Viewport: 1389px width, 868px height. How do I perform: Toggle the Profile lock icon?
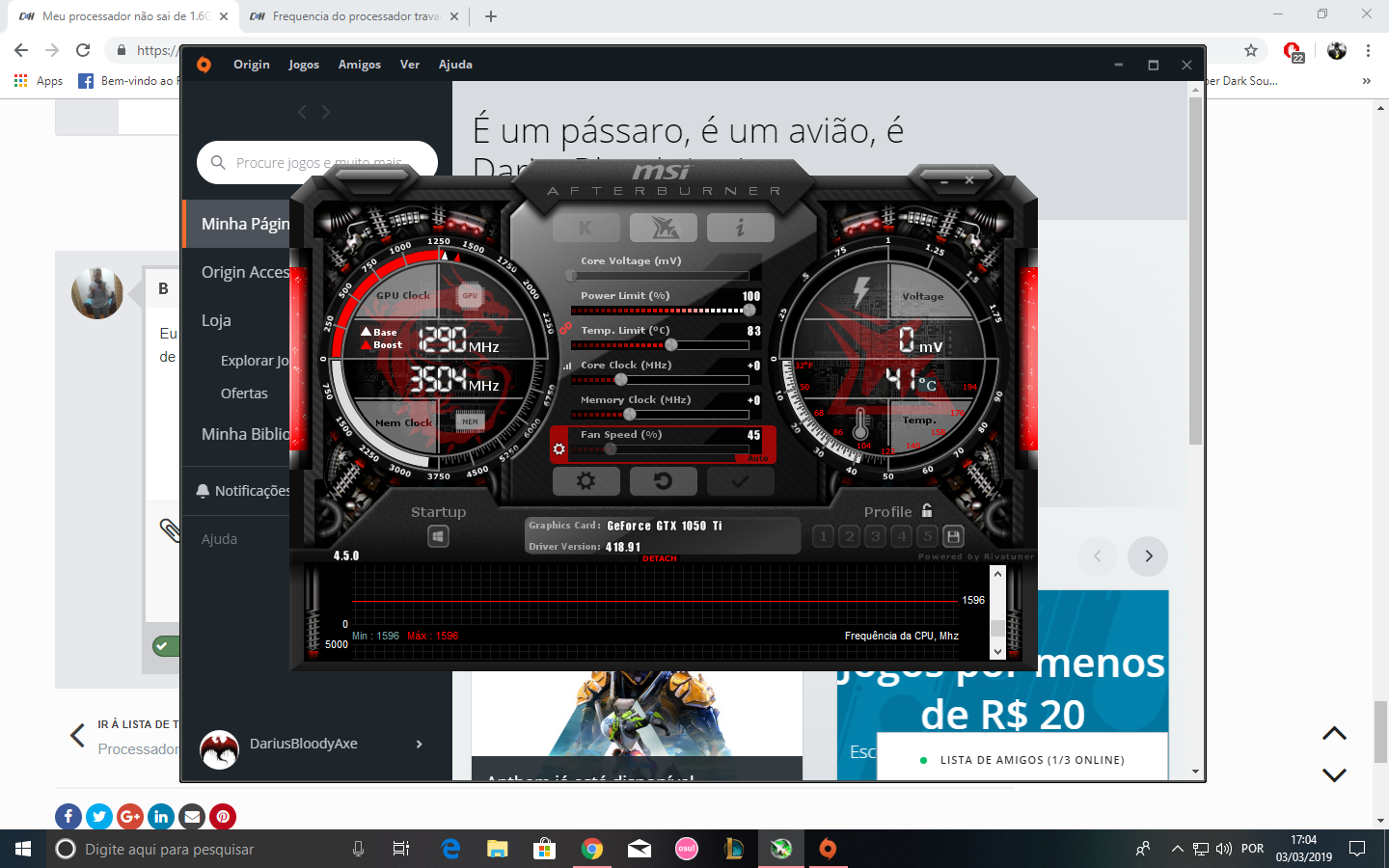(927, 510)
